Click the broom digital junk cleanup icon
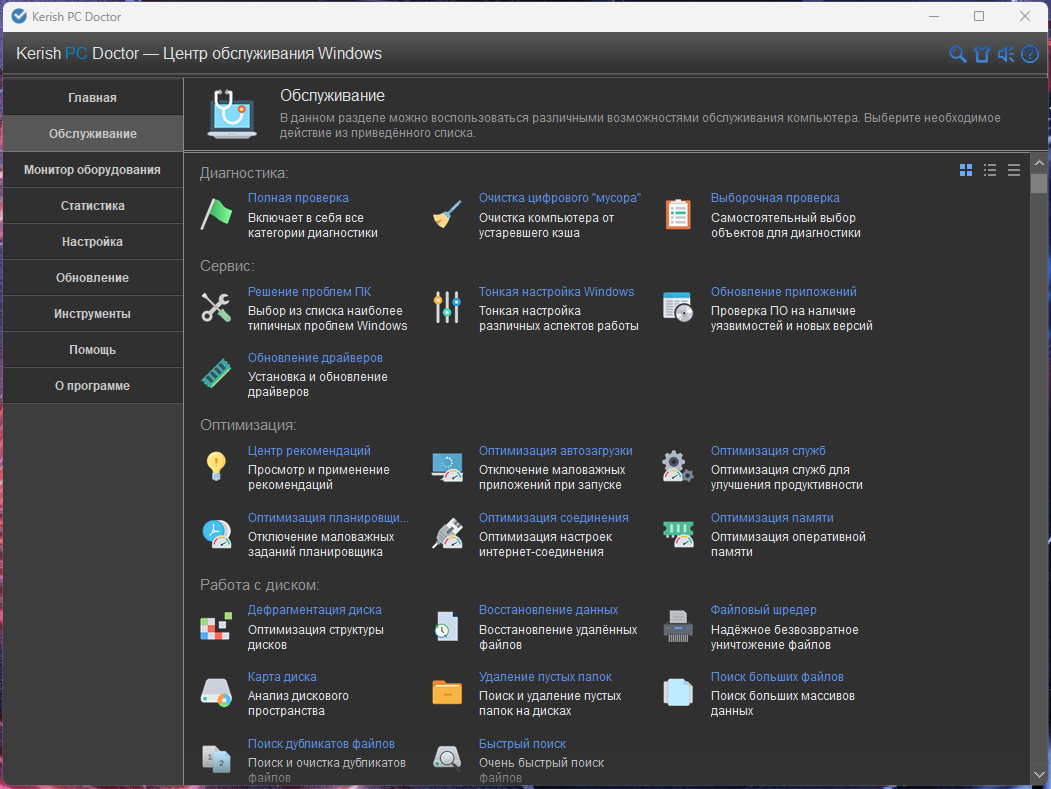The image size is (1051, 789). [447, 215]
